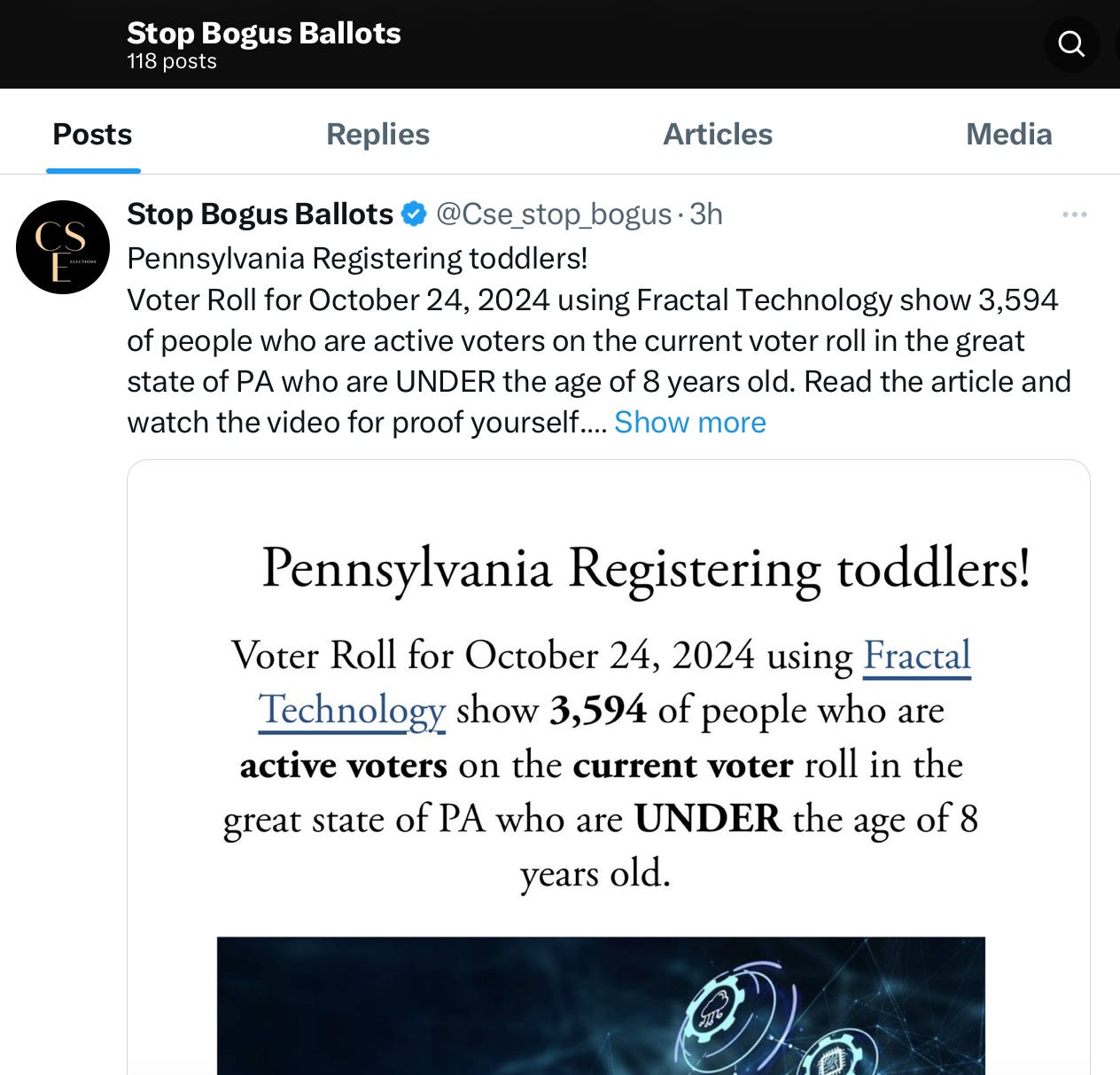Viewport: 1120px width, 1075px height.
Task: Click the bold UNDER word in article card
Action: [708, 819]
